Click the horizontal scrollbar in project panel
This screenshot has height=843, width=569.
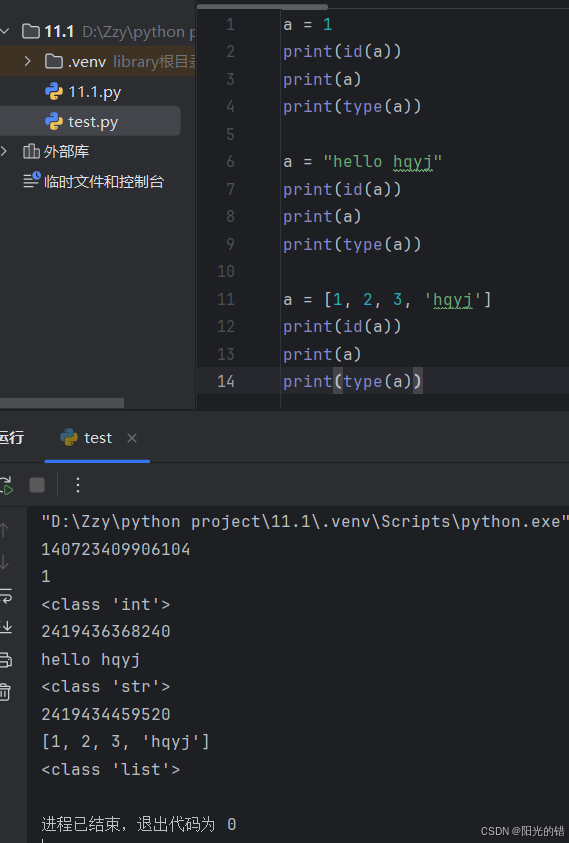tap(62, 403)
